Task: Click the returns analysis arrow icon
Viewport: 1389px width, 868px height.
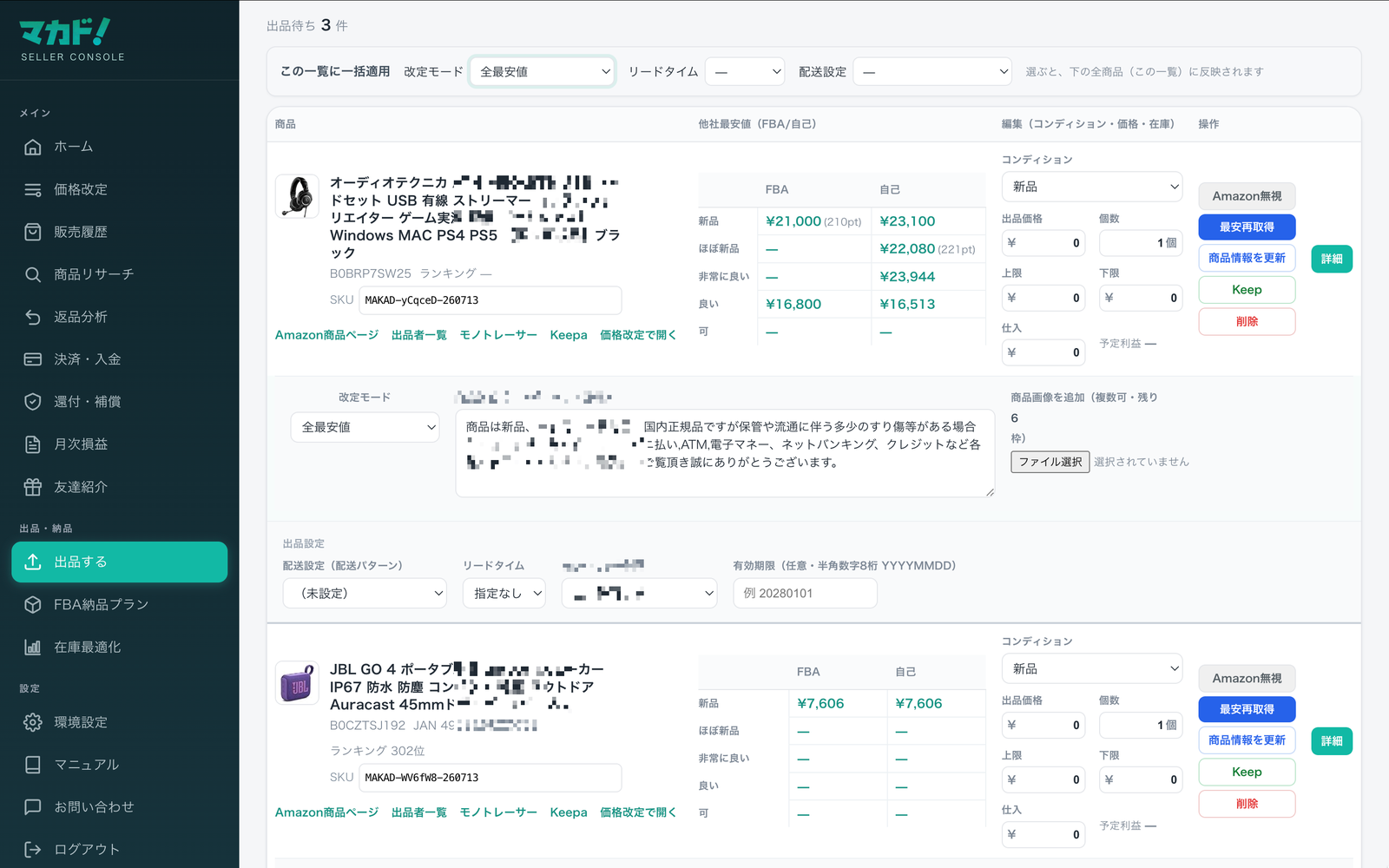Action: (33, 317)
